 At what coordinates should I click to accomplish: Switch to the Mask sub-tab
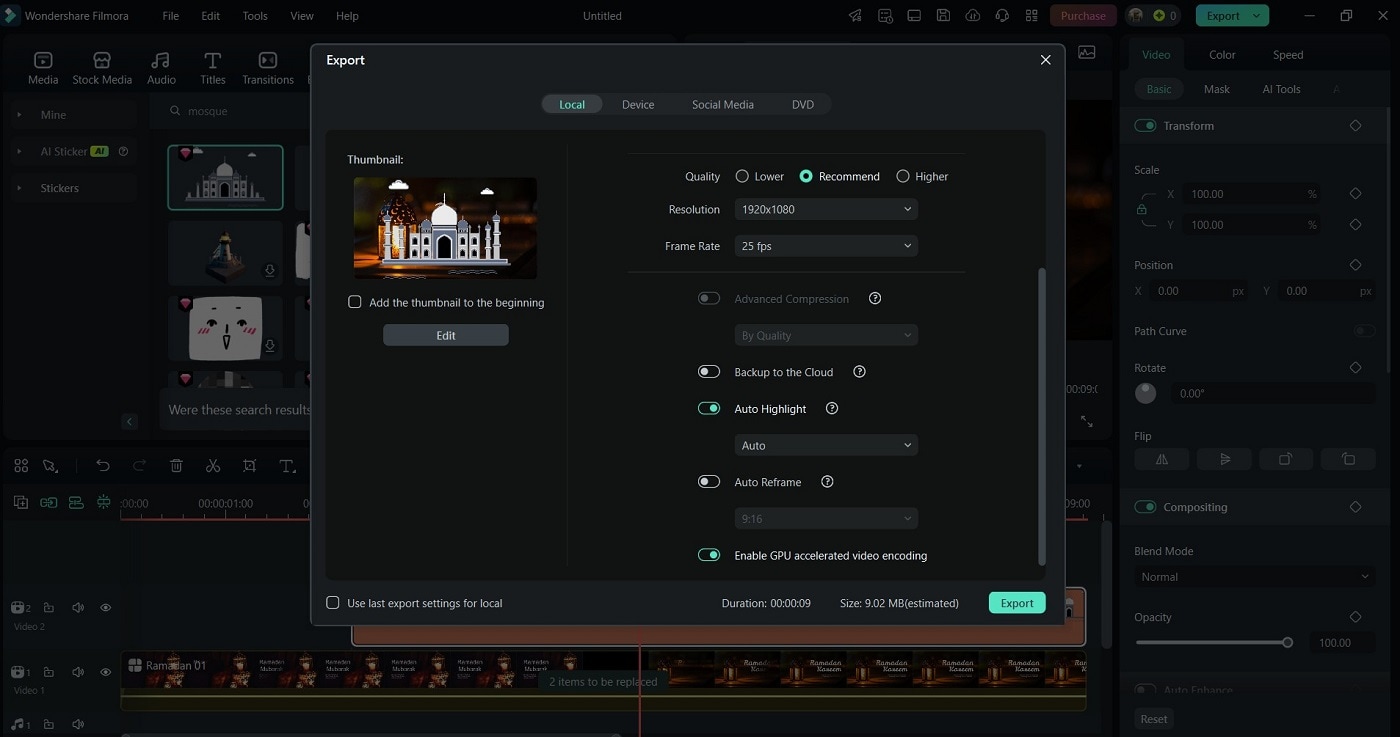click(1217, 89)
